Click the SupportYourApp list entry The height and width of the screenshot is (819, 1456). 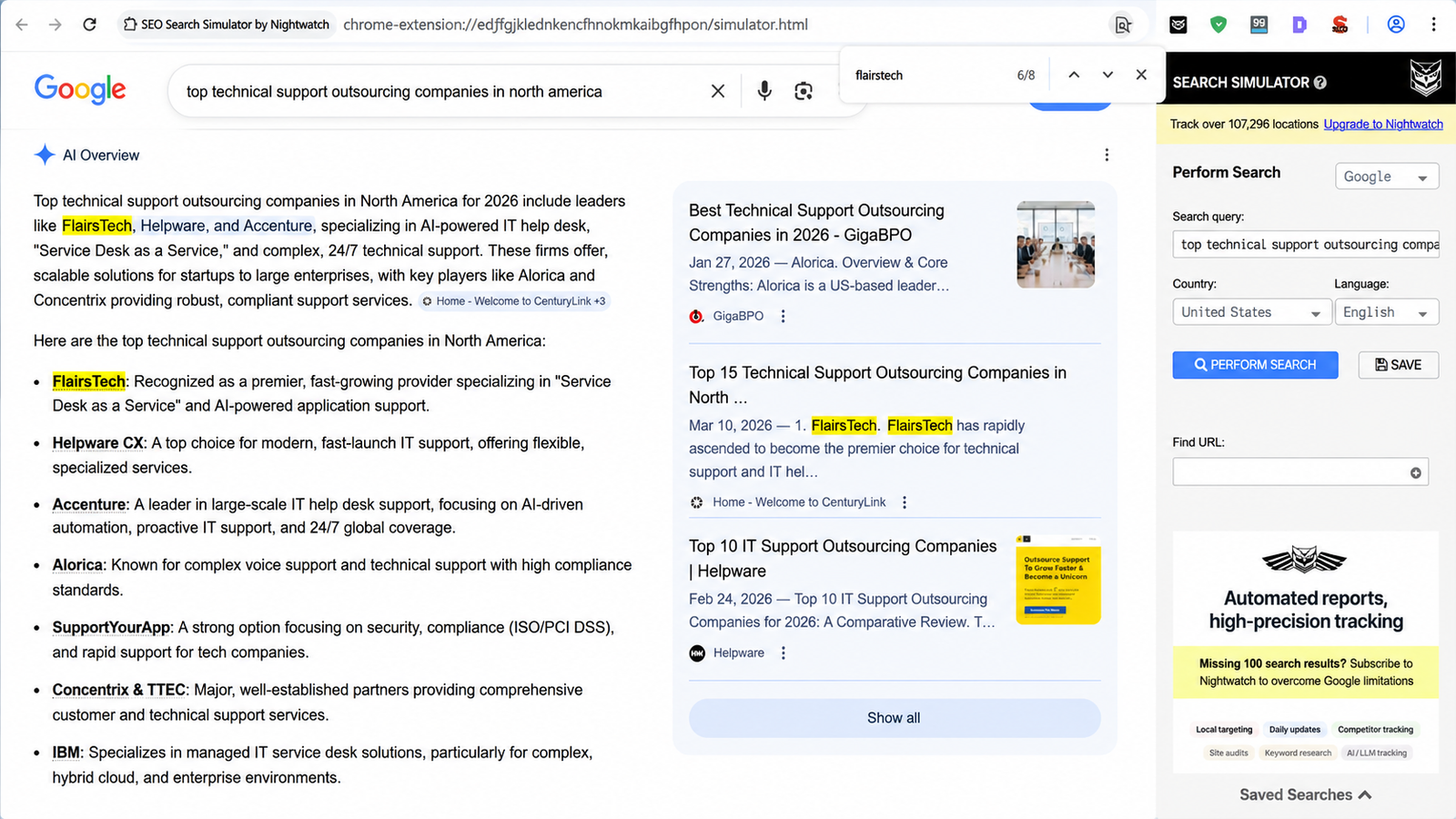[x=111, y=628]
